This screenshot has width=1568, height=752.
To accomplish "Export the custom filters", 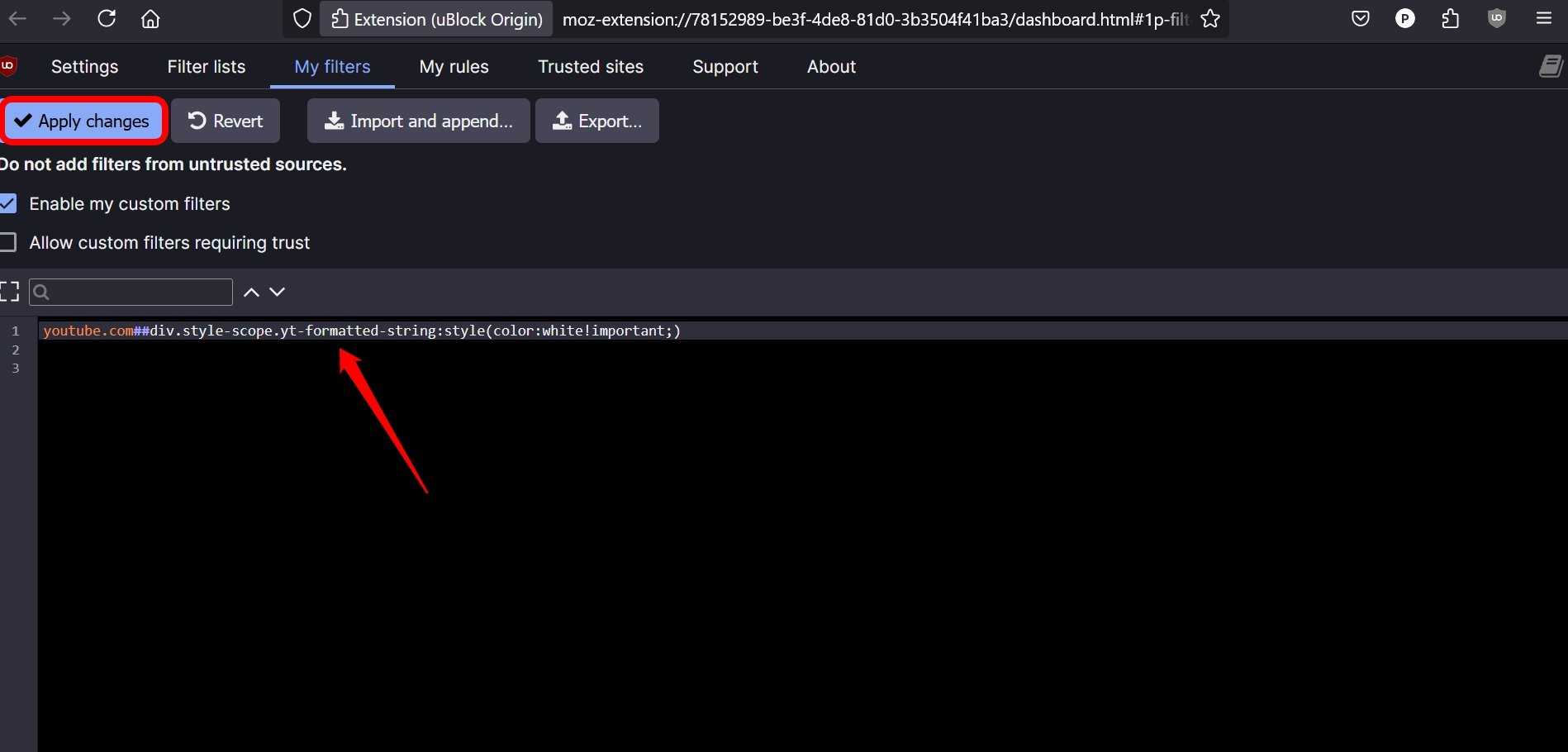I will [x=597, y=121].
